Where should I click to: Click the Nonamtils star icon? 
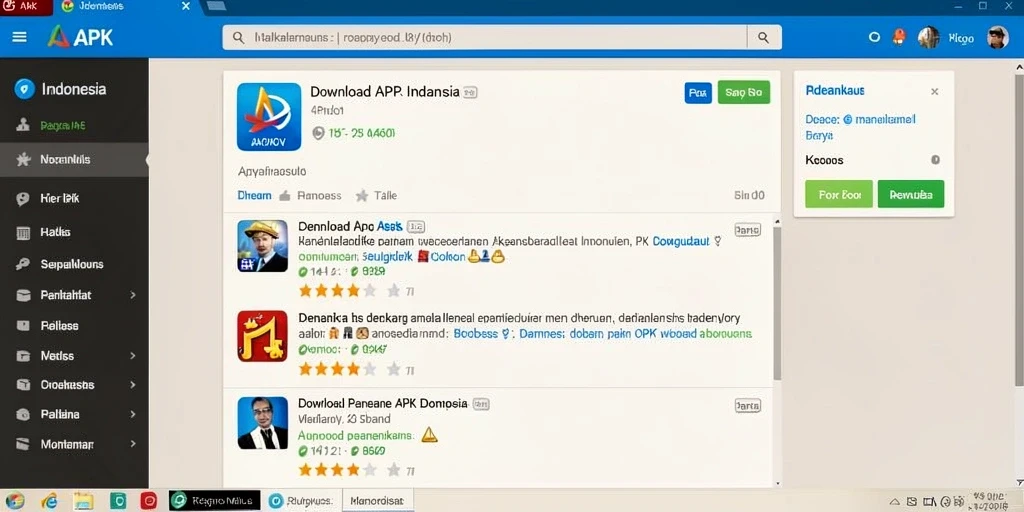24,159
